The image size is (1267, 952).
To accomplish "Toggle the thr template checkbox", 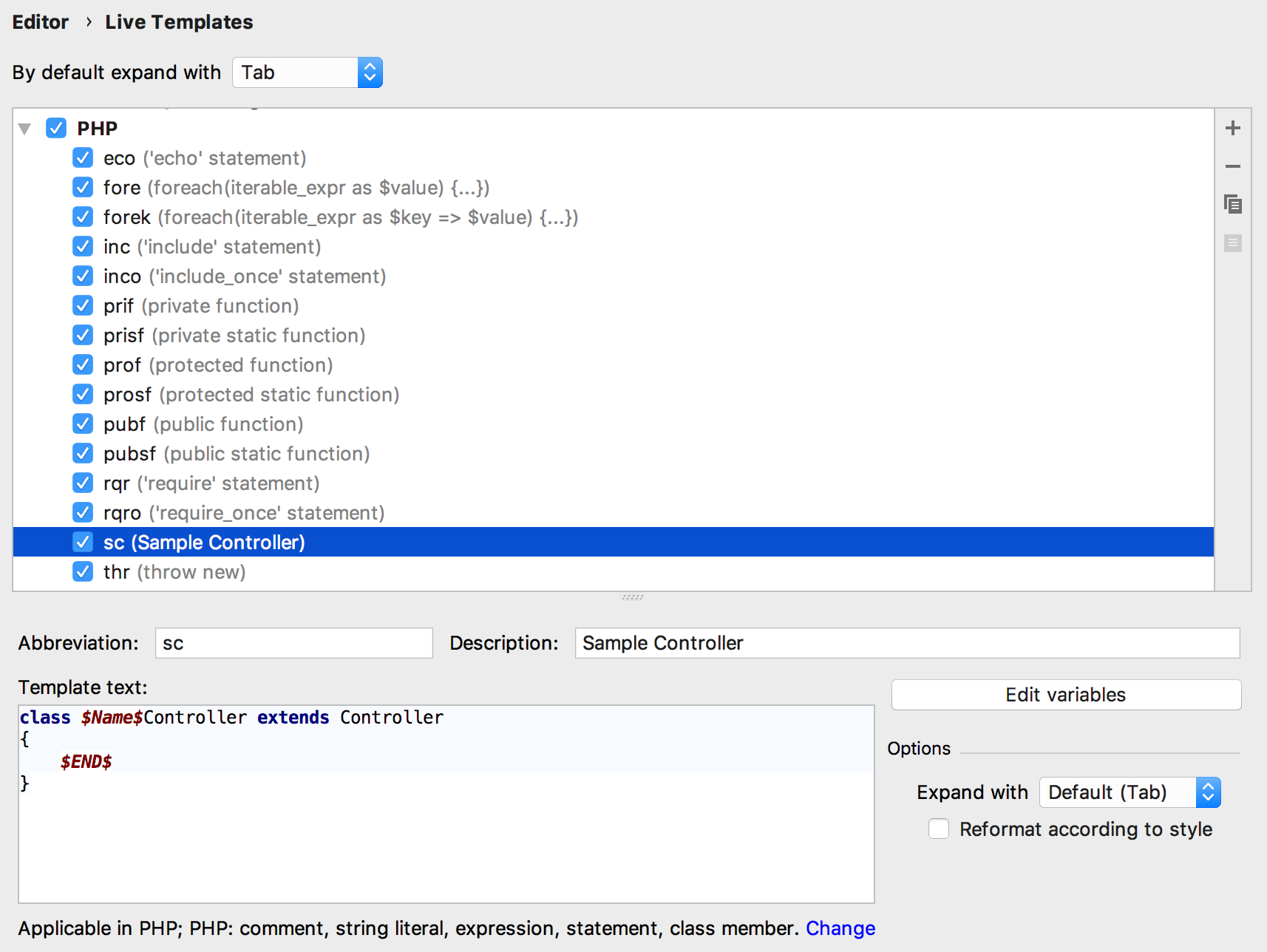I will [83, 571].
